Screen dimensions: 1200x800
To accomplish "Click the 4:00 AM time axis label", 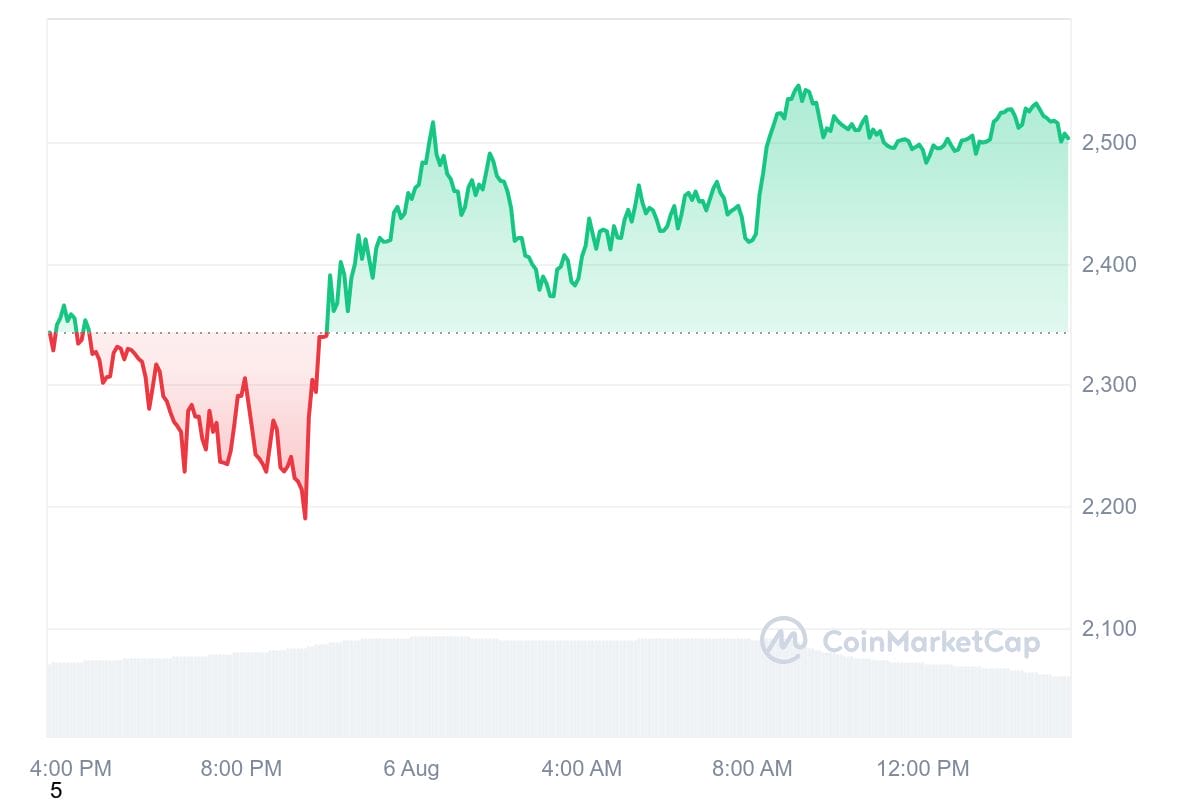I will (x=581, y=768).
